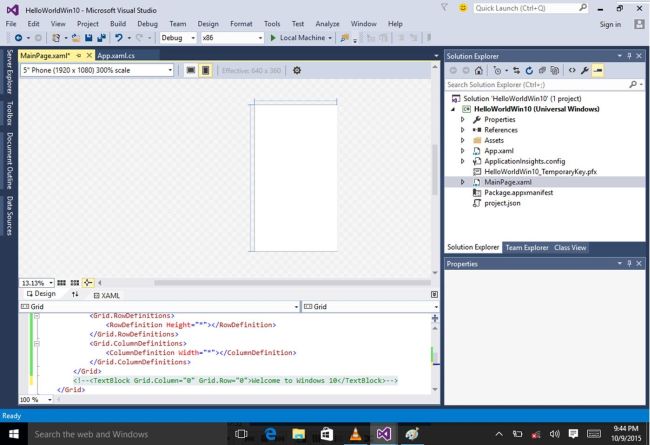Open the Document Outline side tab
Viewport: 650px width, 445px height.
coord(10,160)
